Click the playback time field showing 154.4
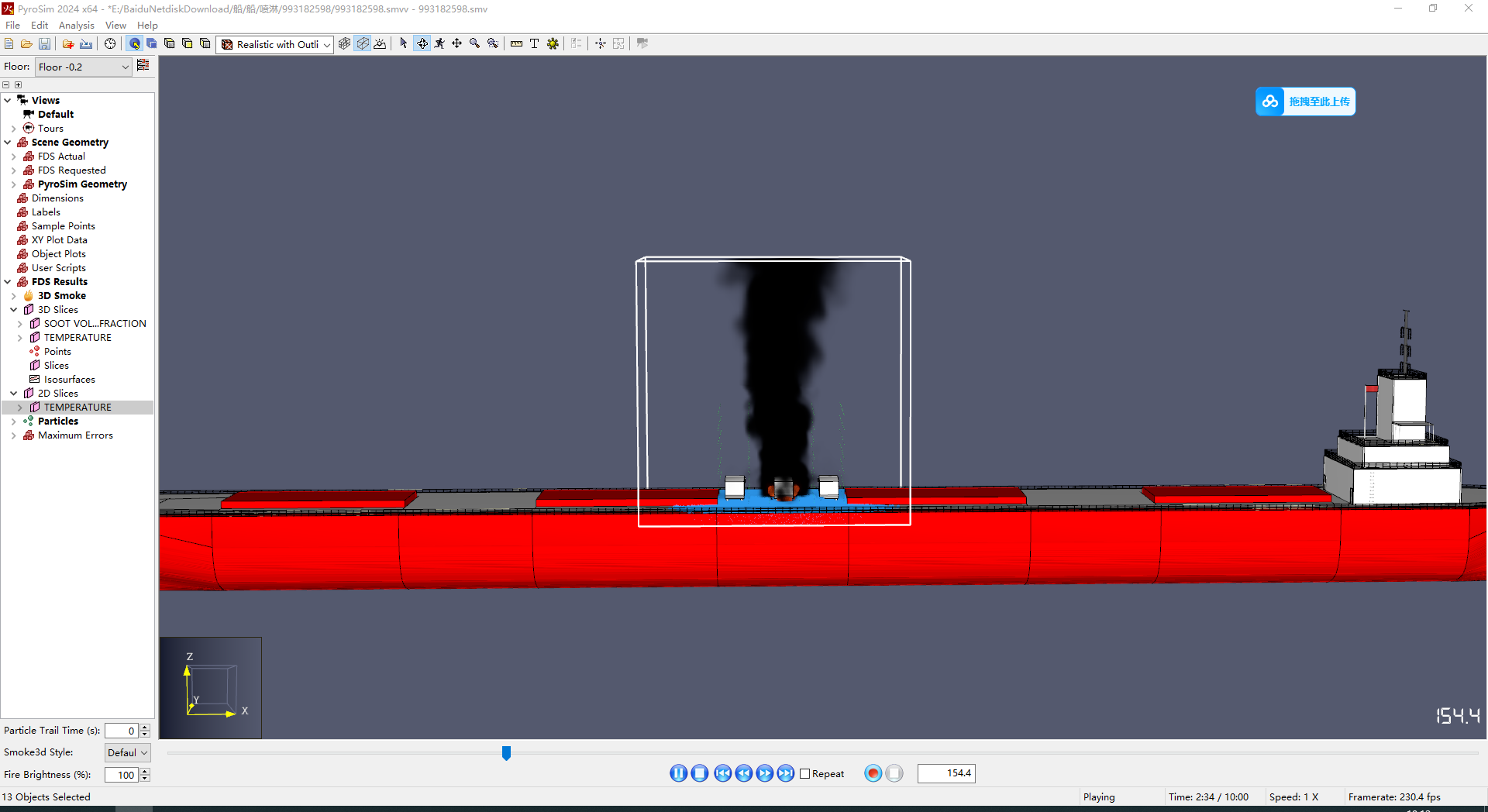This screenshot has height=812, width=1488. (x=946, y=773)
